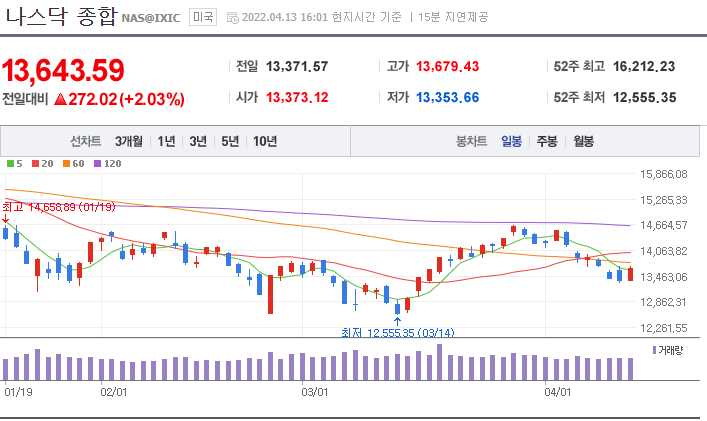Click the 고가 value 13,679.43
The image size is (707, 421).
(448, 67)
